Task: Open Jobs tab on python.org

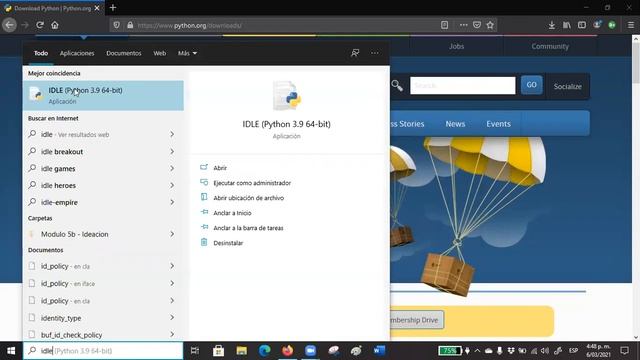Action: (x=456, y=47)
